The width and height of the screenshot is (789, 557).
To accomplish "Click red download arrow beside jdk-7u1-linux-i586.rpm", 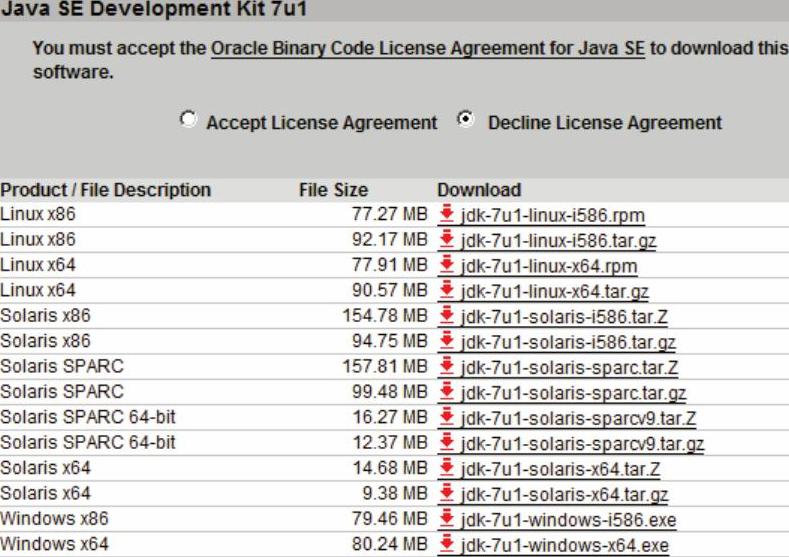I will click(x=446, y=213).
